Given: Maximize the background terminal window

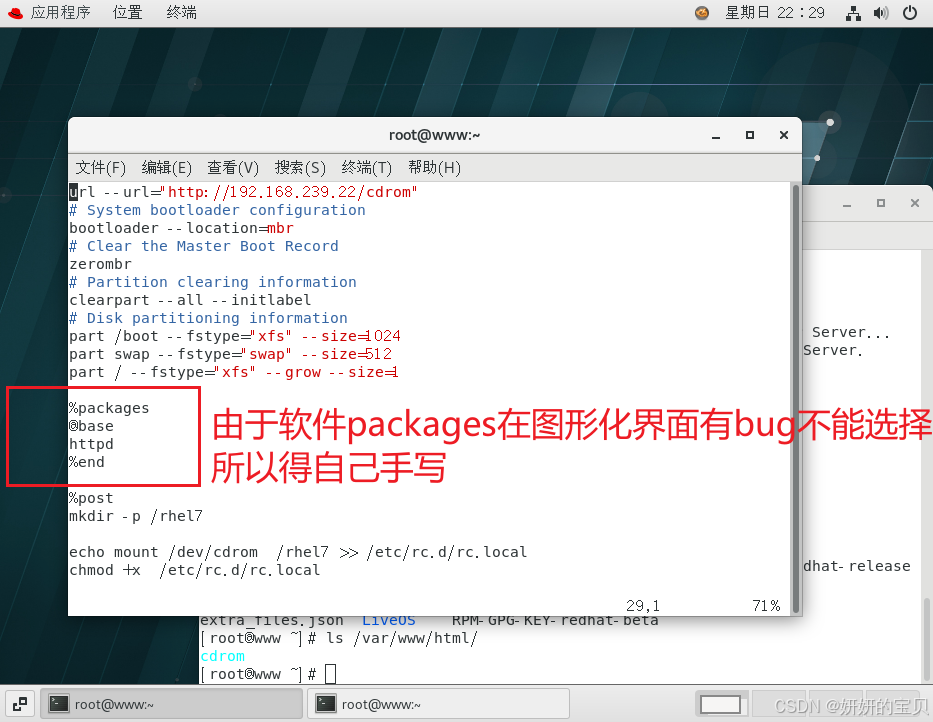Looking at the screenshot, I should click(x=881, y=203).
